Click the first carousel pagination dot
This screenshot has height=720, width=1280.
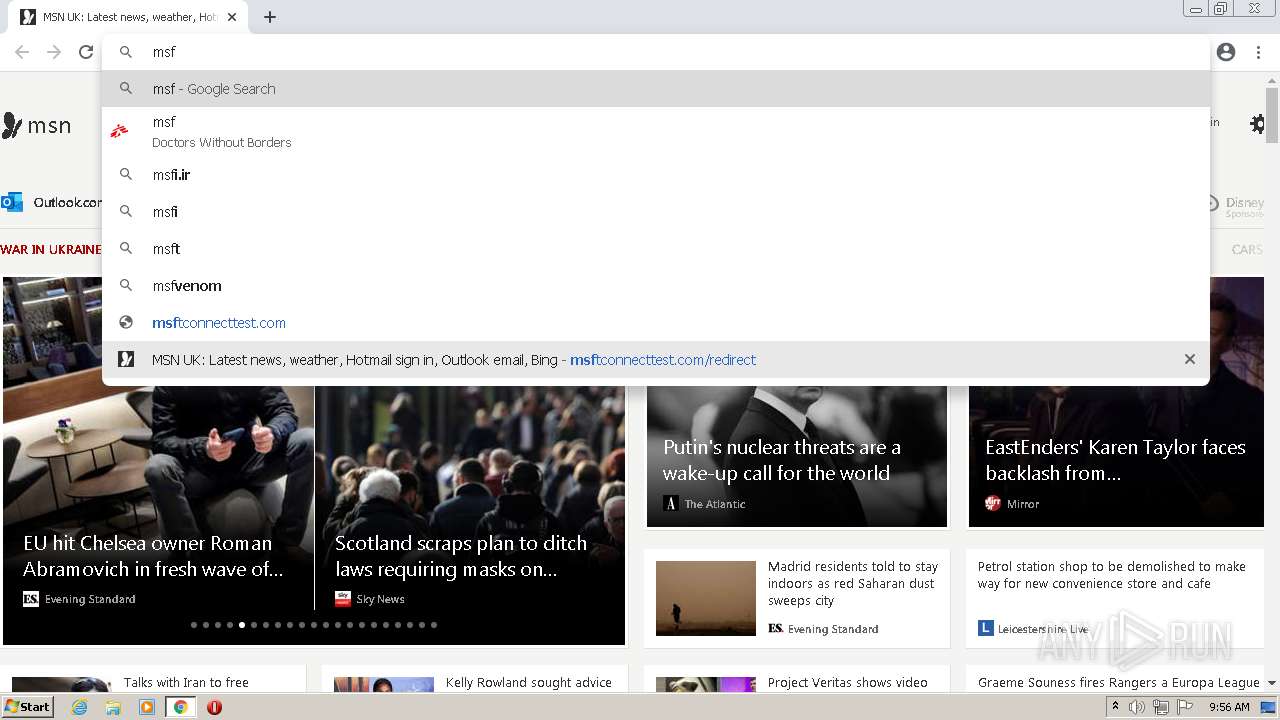point(194,625)
